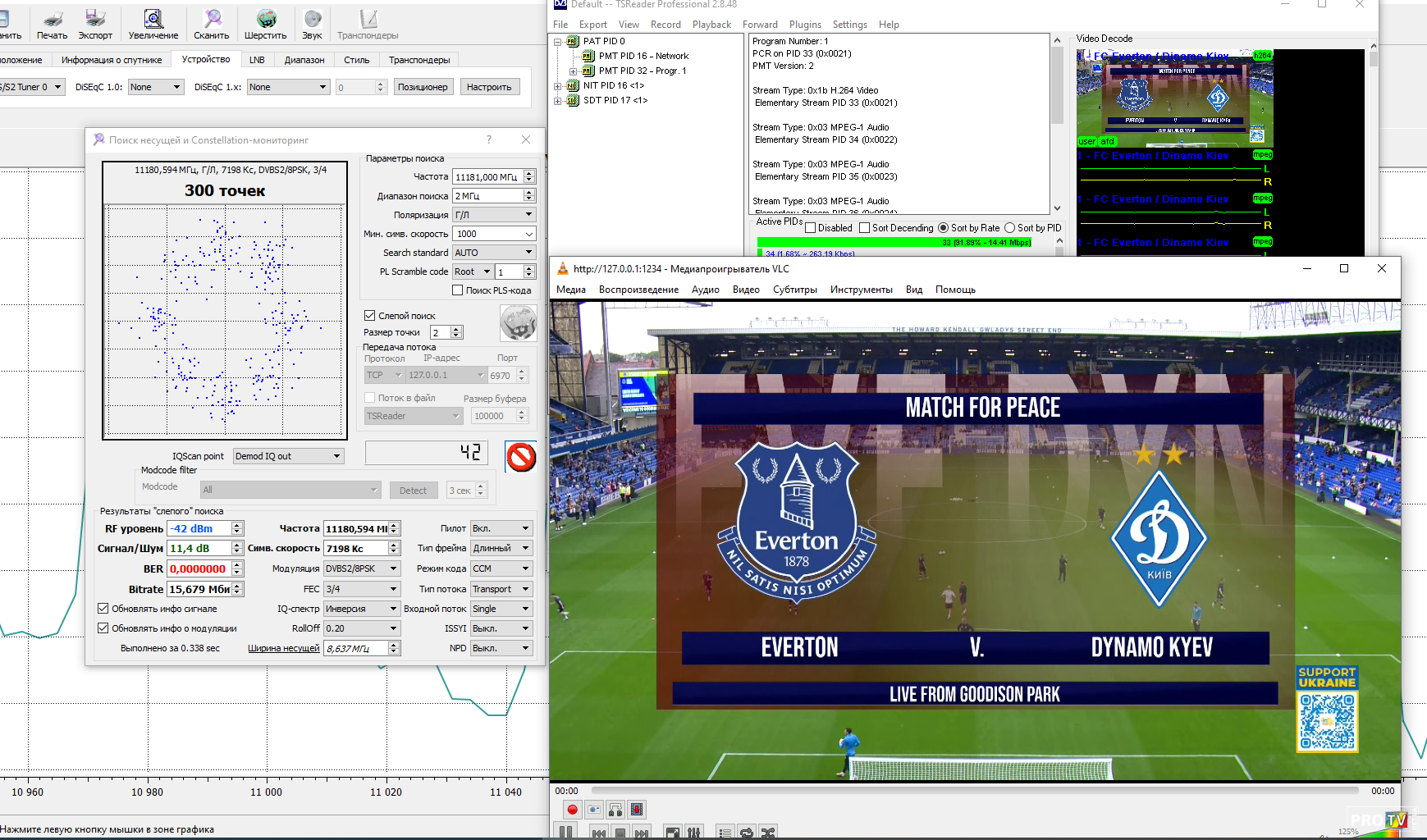Expand the NIT PID 16 tree node

coord(558,85)
